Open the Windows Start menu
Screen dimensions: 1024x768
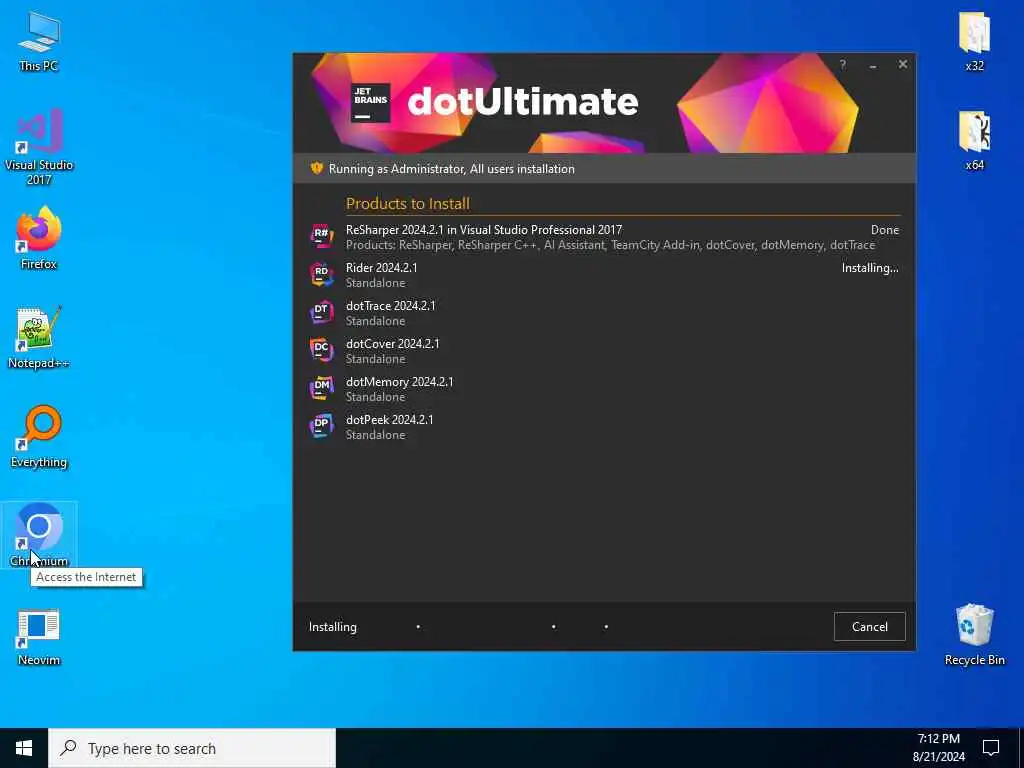(x=24, y=748)
